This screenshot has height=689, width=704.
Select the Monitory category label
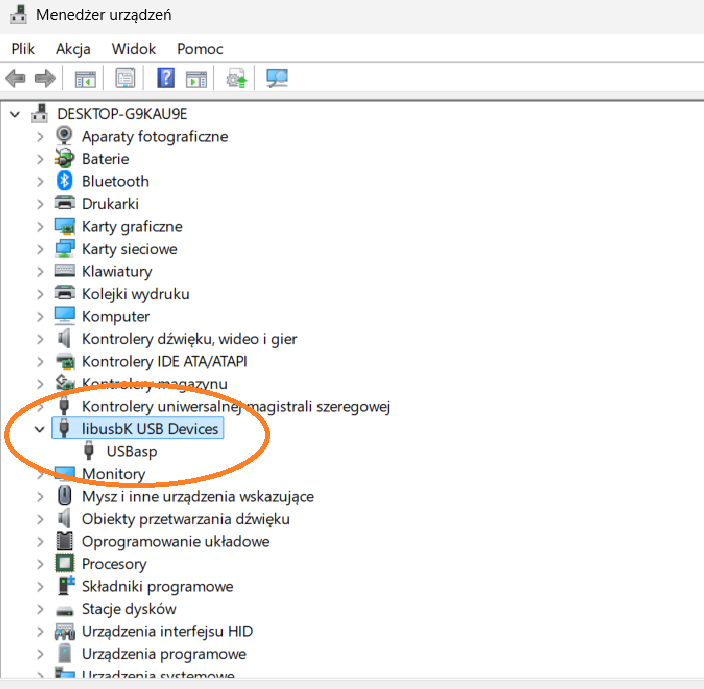click(114, 474)
